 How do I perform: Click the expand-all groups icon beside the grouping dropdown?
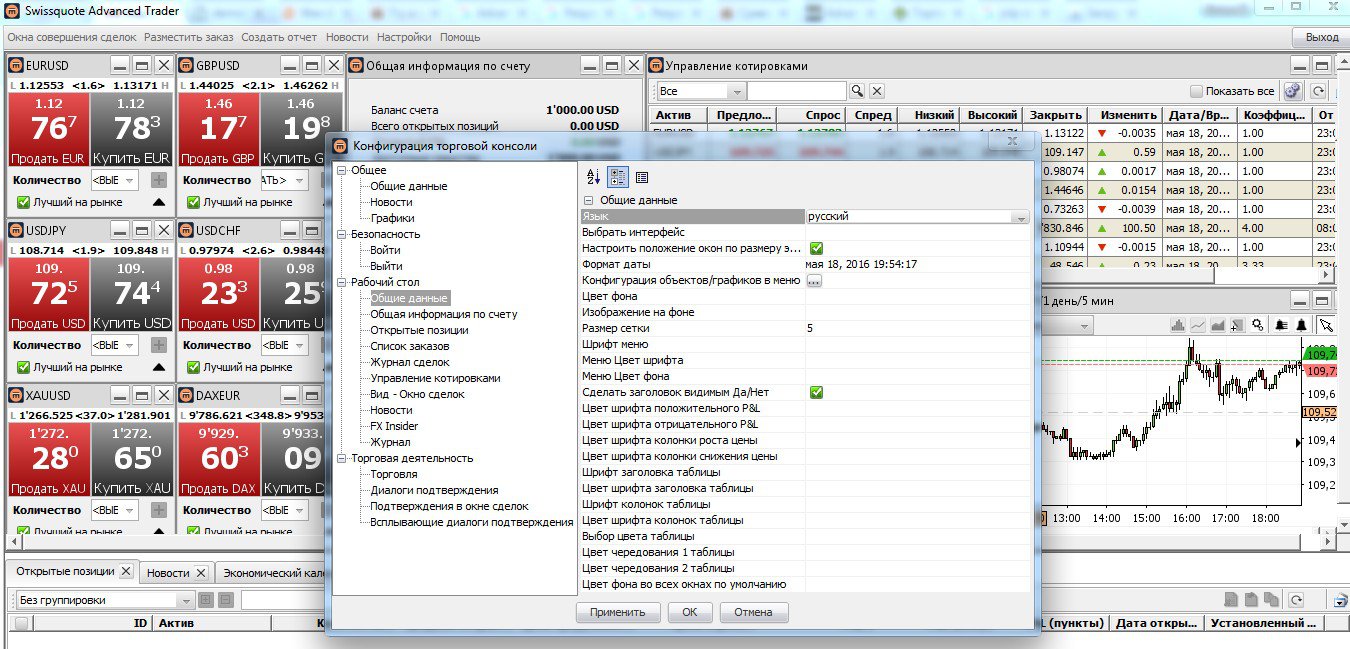pyautogui.click(x=207, y=600)
